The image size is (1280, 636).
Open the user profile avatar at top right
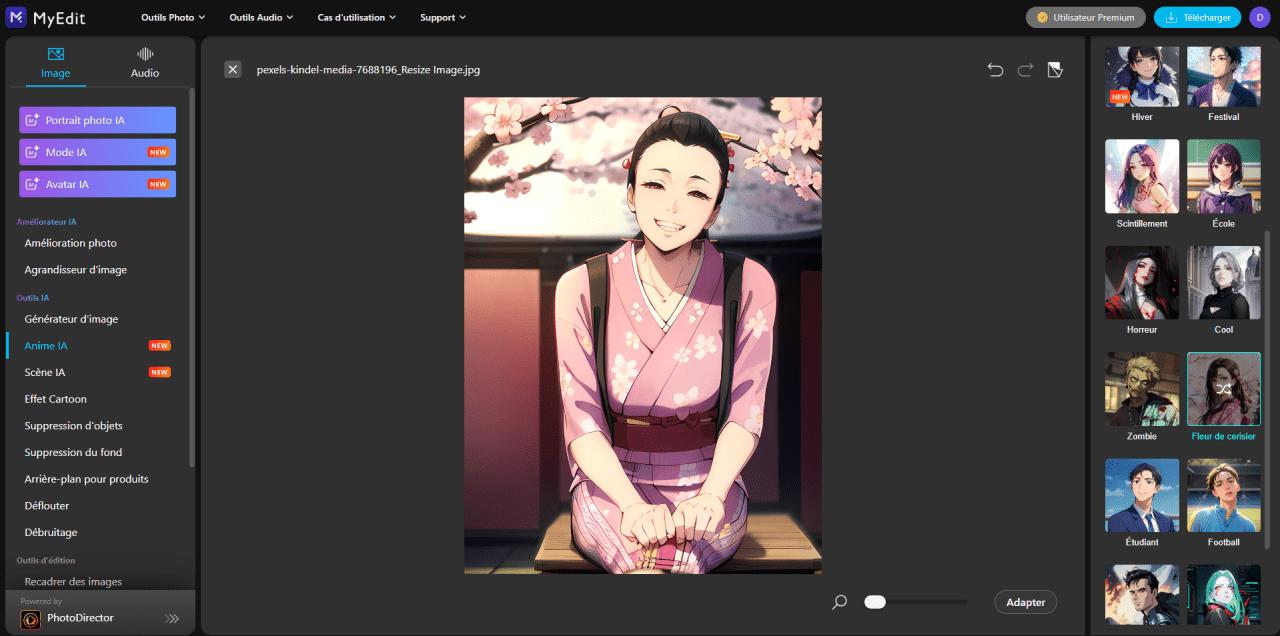click(x=1259, y=17)
